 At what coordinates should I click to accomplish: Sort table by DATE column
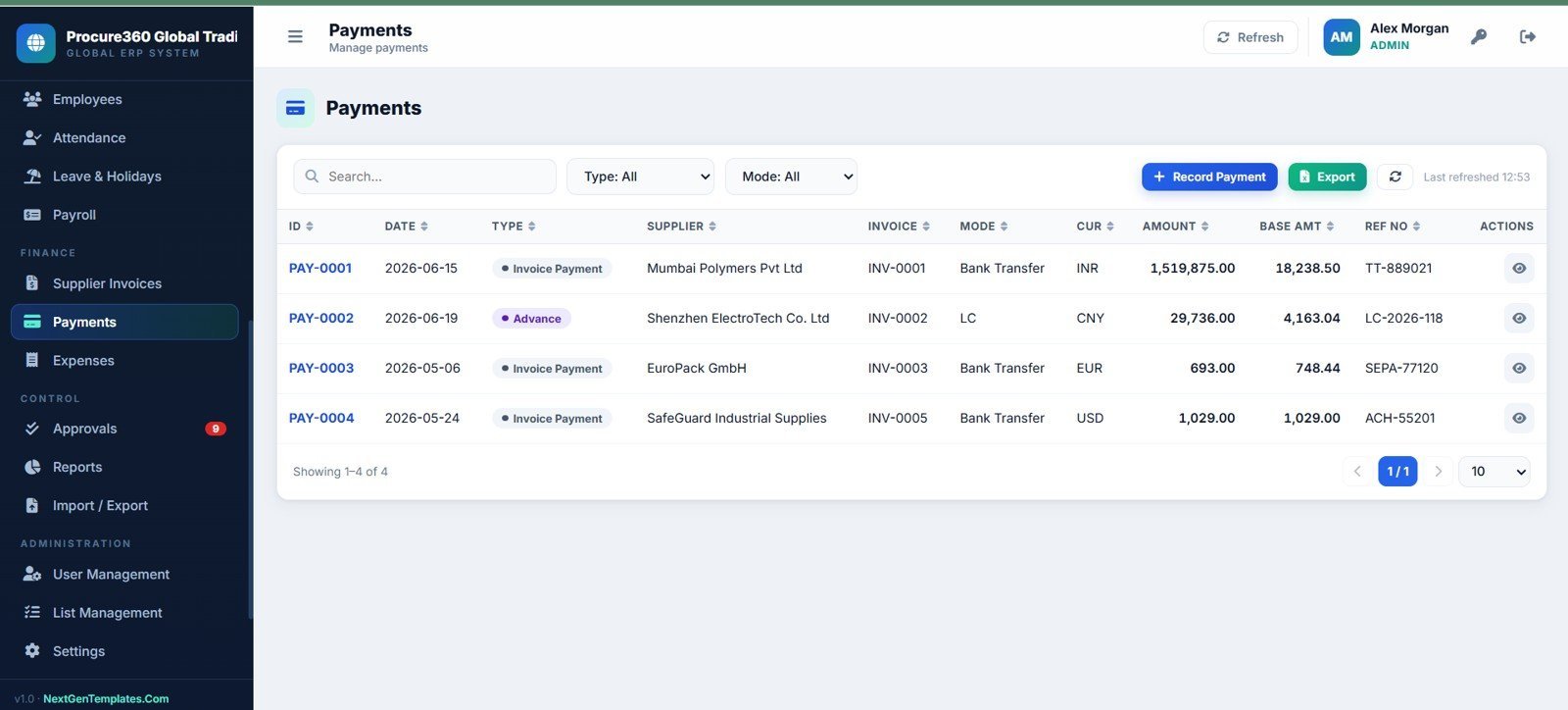click(406, 227)
